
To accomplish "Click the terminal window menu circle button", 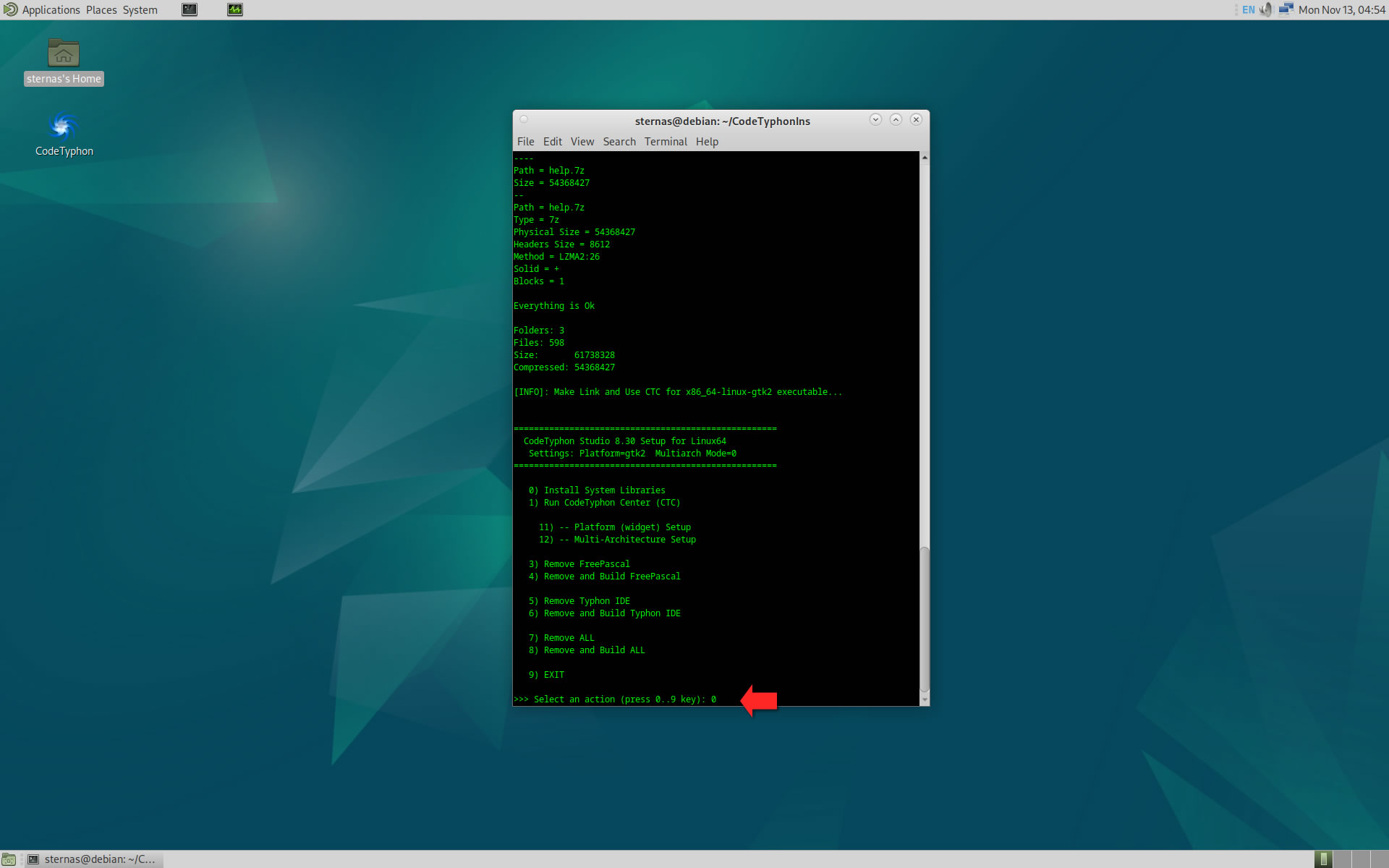I will 524,119.
